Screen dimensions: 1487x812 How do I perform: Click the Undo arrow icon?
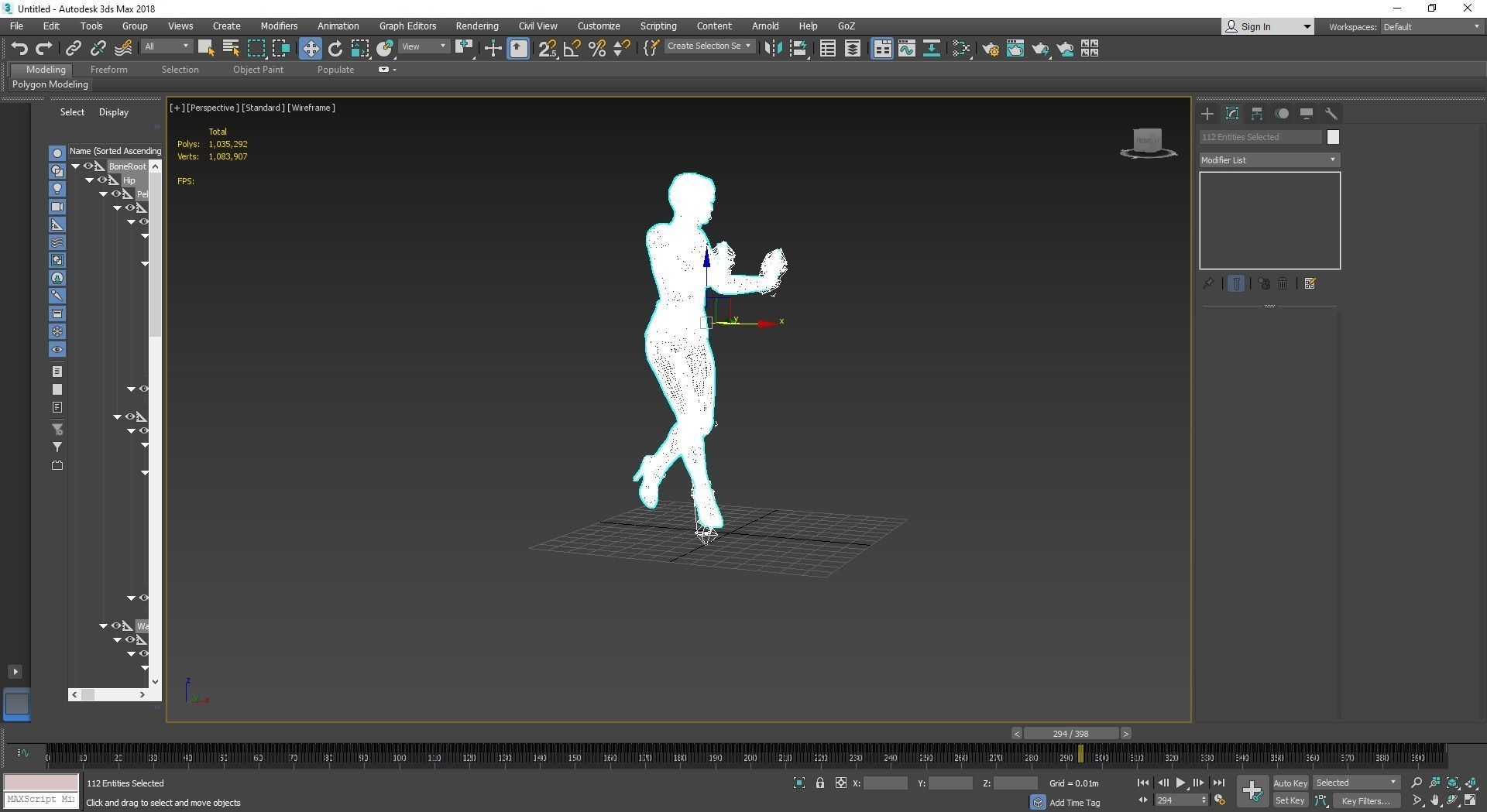[x=19, y=49]
